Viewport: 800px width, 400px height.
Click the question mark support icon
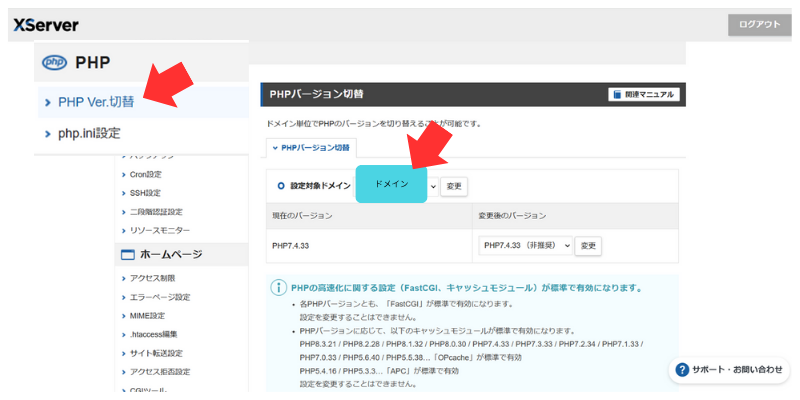[682, 369]
